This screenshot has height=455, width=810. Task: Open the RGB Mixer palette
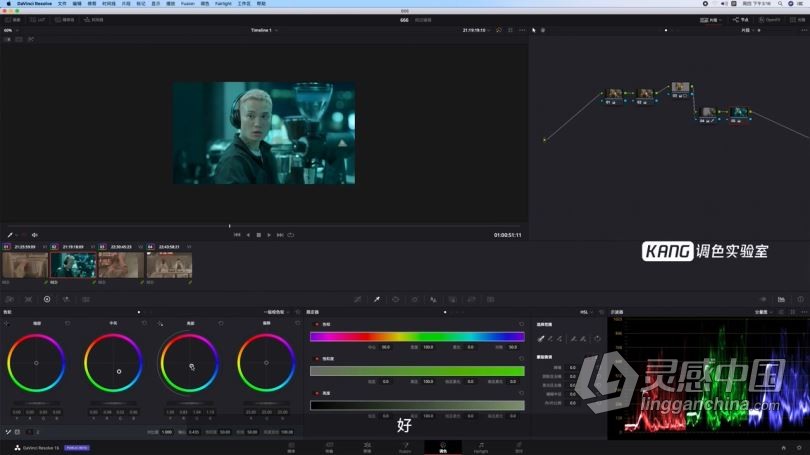[66, 300]
